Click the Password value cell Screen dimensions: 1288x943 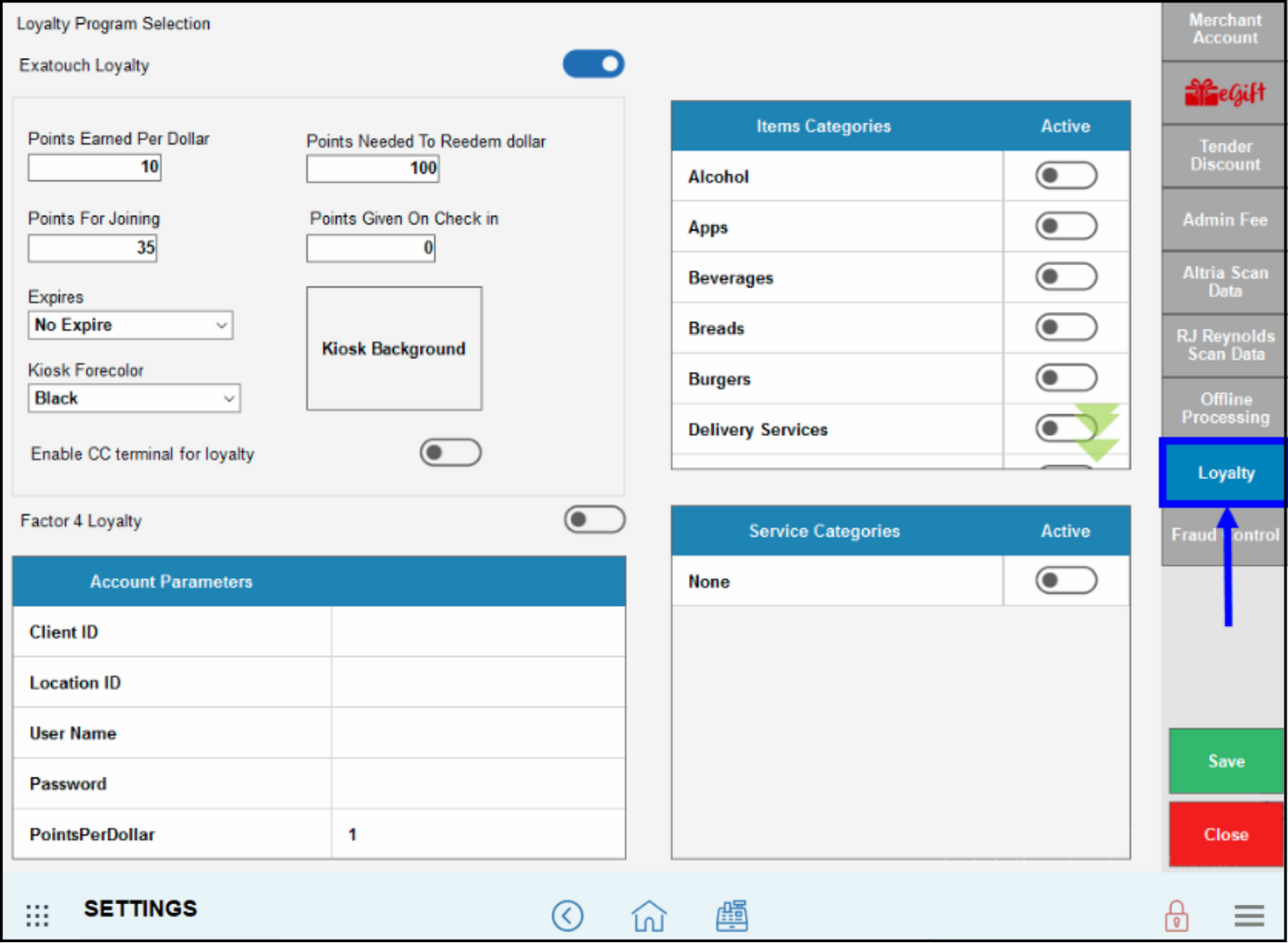tap(478, 784)
